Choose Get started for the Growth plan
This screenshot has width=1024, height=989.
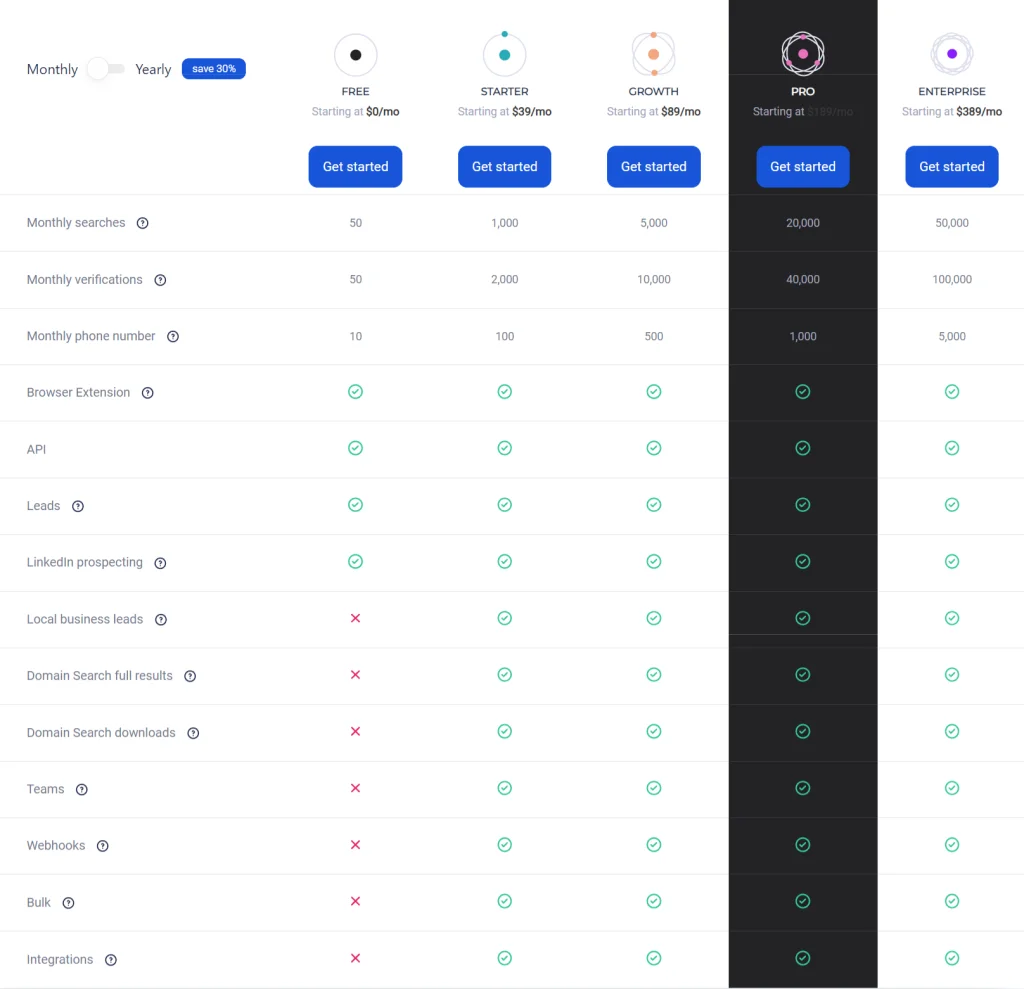click(x=653, y=167)
